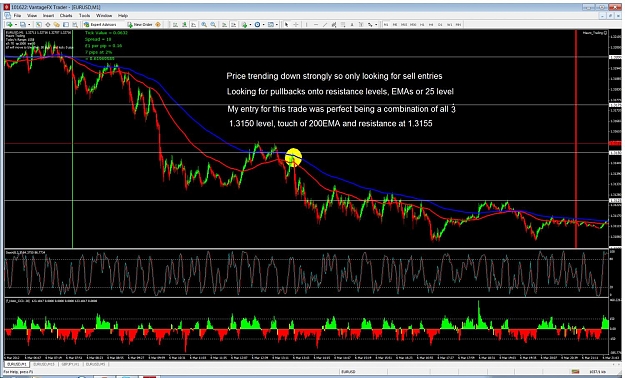
Task: Open the Charts menu
Action: 66,16
